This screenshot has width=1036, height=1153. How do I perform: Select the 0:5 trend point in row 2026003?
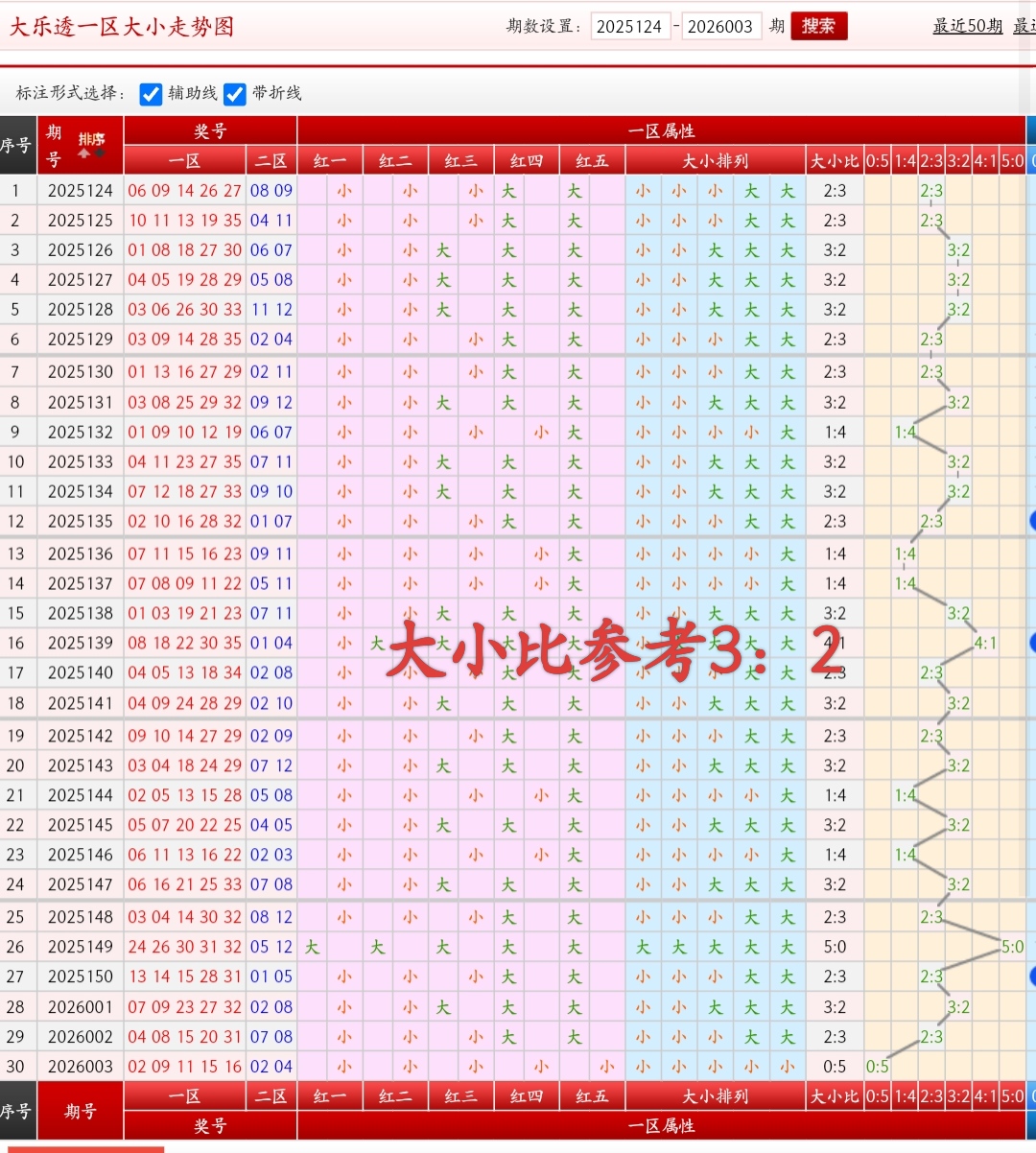point(877,1067)
